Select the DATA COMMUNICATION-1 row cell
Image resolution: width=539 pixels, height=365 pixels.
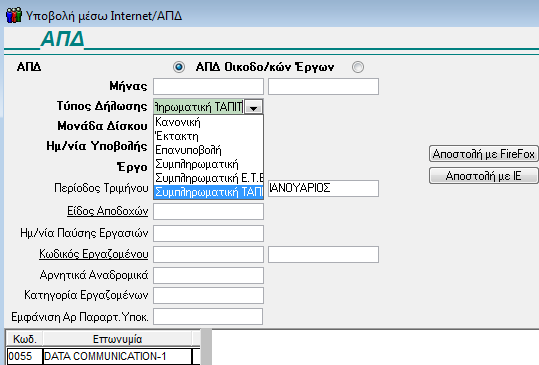pos(117,356)
